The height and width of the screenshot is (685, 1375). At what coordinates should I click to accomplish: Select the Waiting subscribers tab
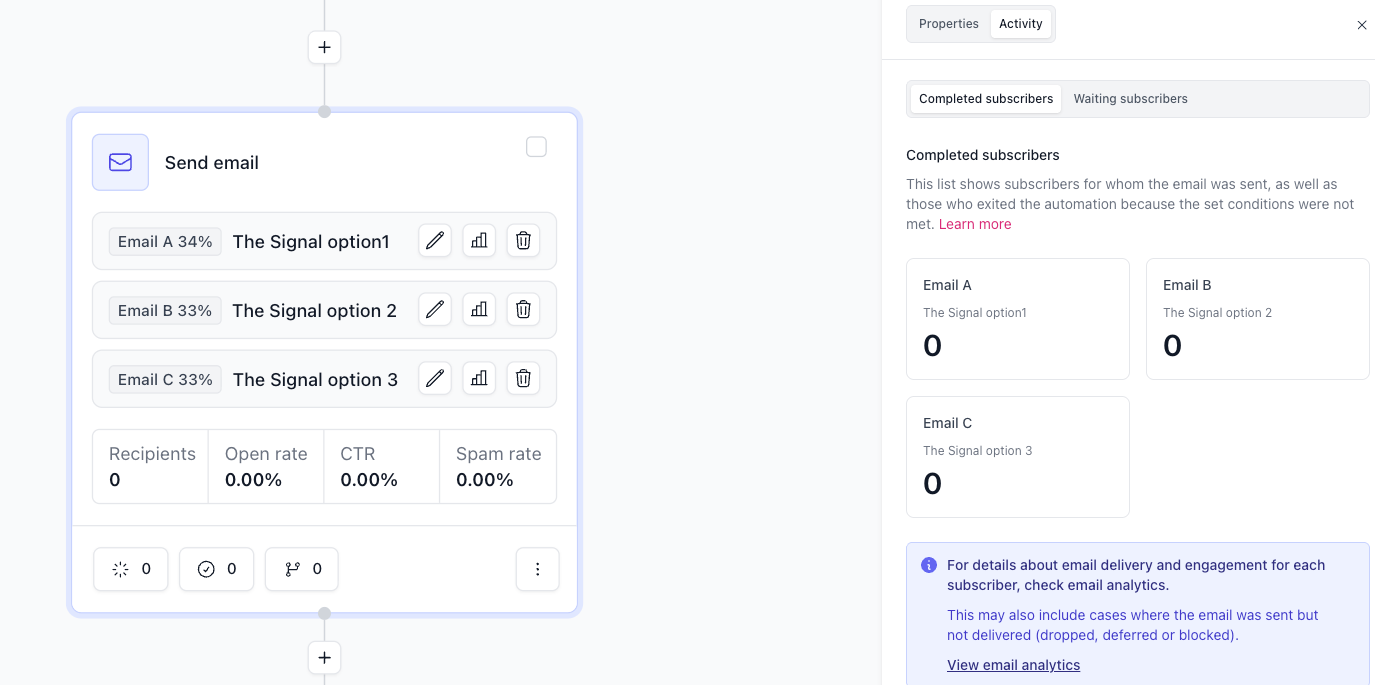coord(1130,99)
